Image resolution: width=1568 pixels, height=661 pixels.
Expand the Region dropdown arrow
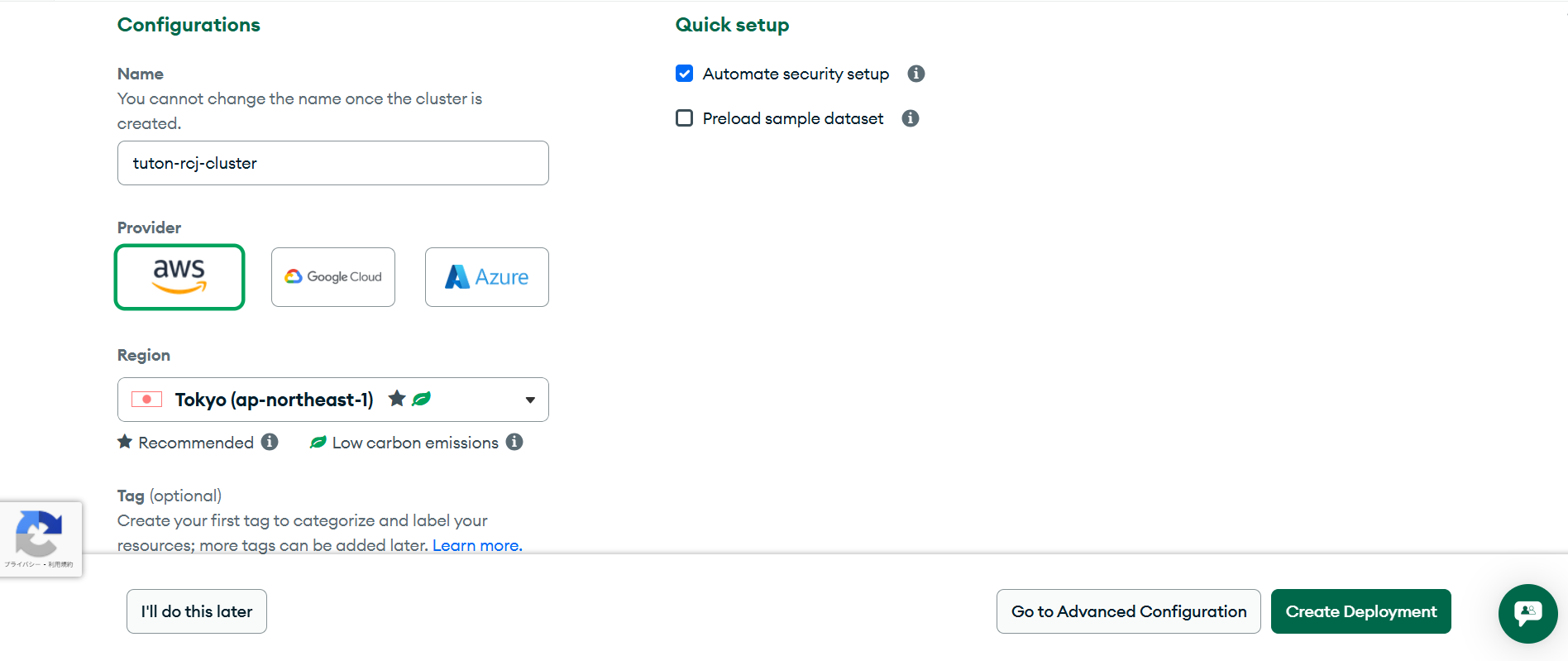coord(530,400)
